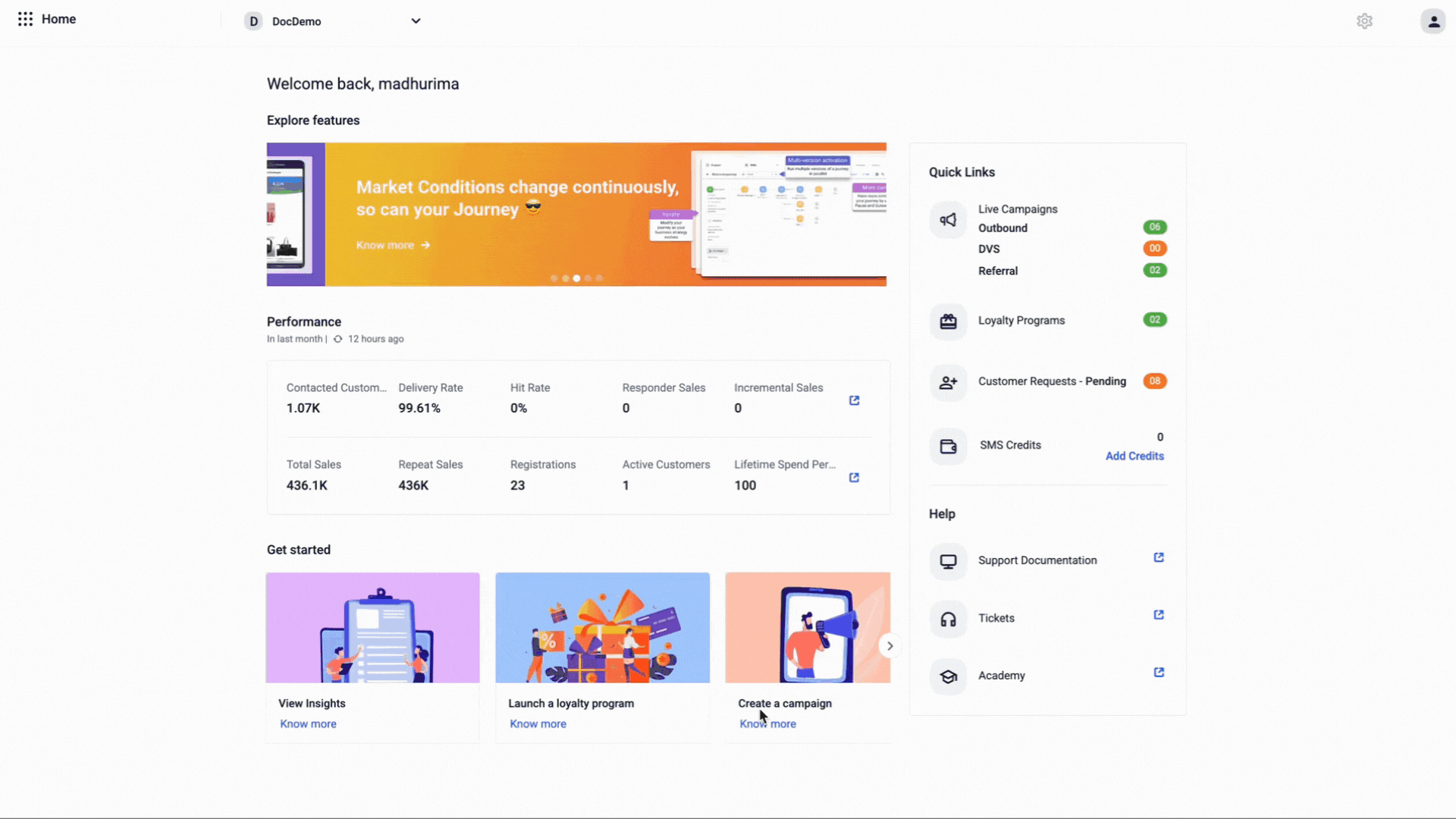Click the performance refresh icon

click(x=338, y=339)
